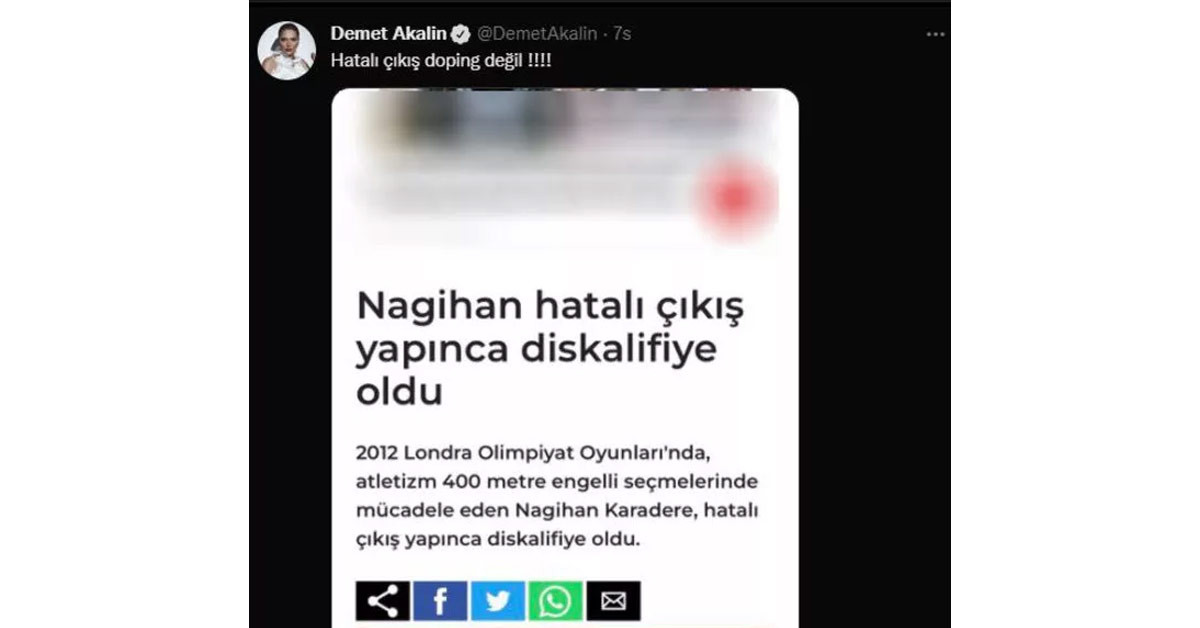Click the tweet text 'Hatalı çıkış doping değil'
1200x628 pixels.
(x=441, y=61)
